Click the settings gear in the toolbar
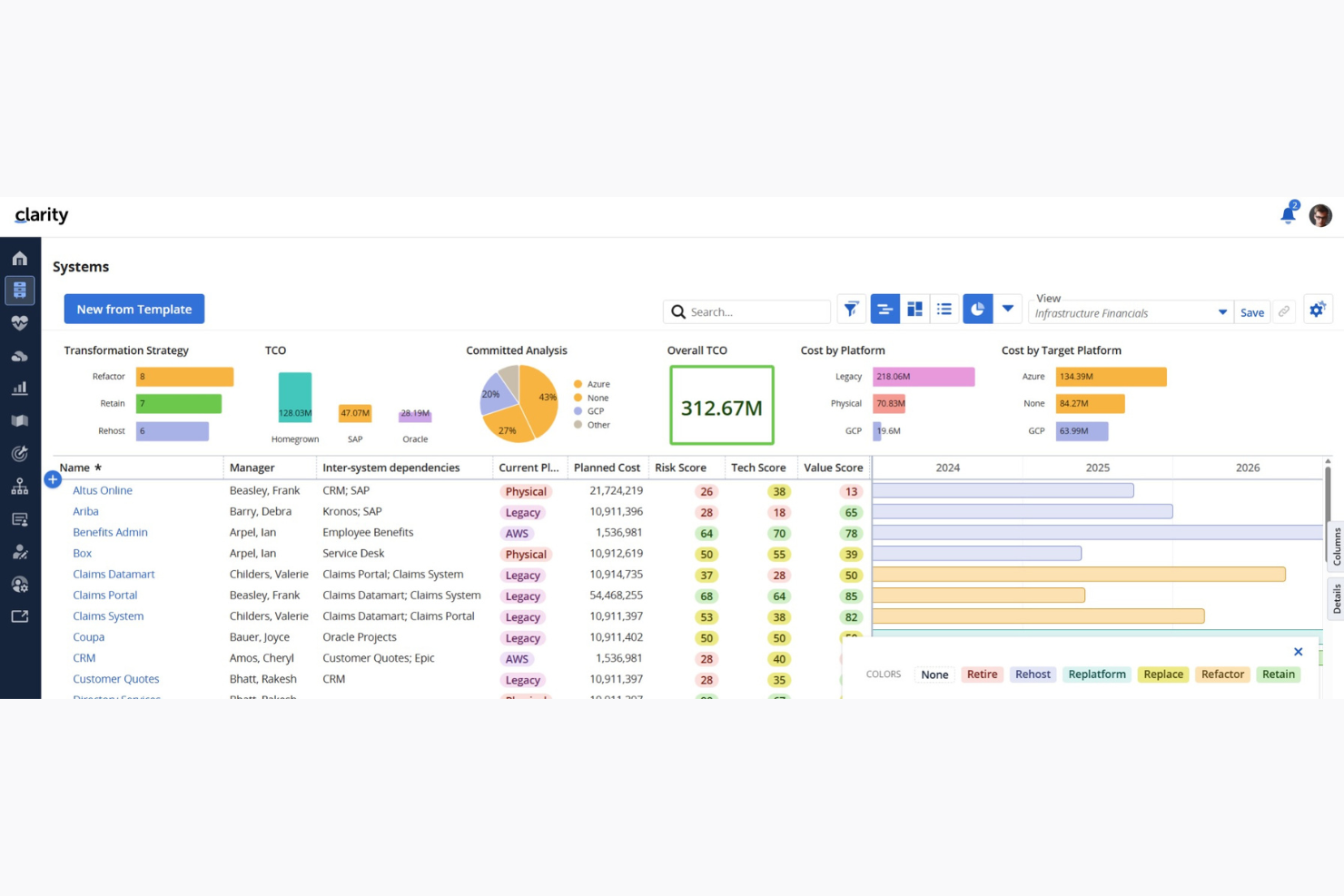The height and width of the screenshot is (896, 1344). point(1318,310)
